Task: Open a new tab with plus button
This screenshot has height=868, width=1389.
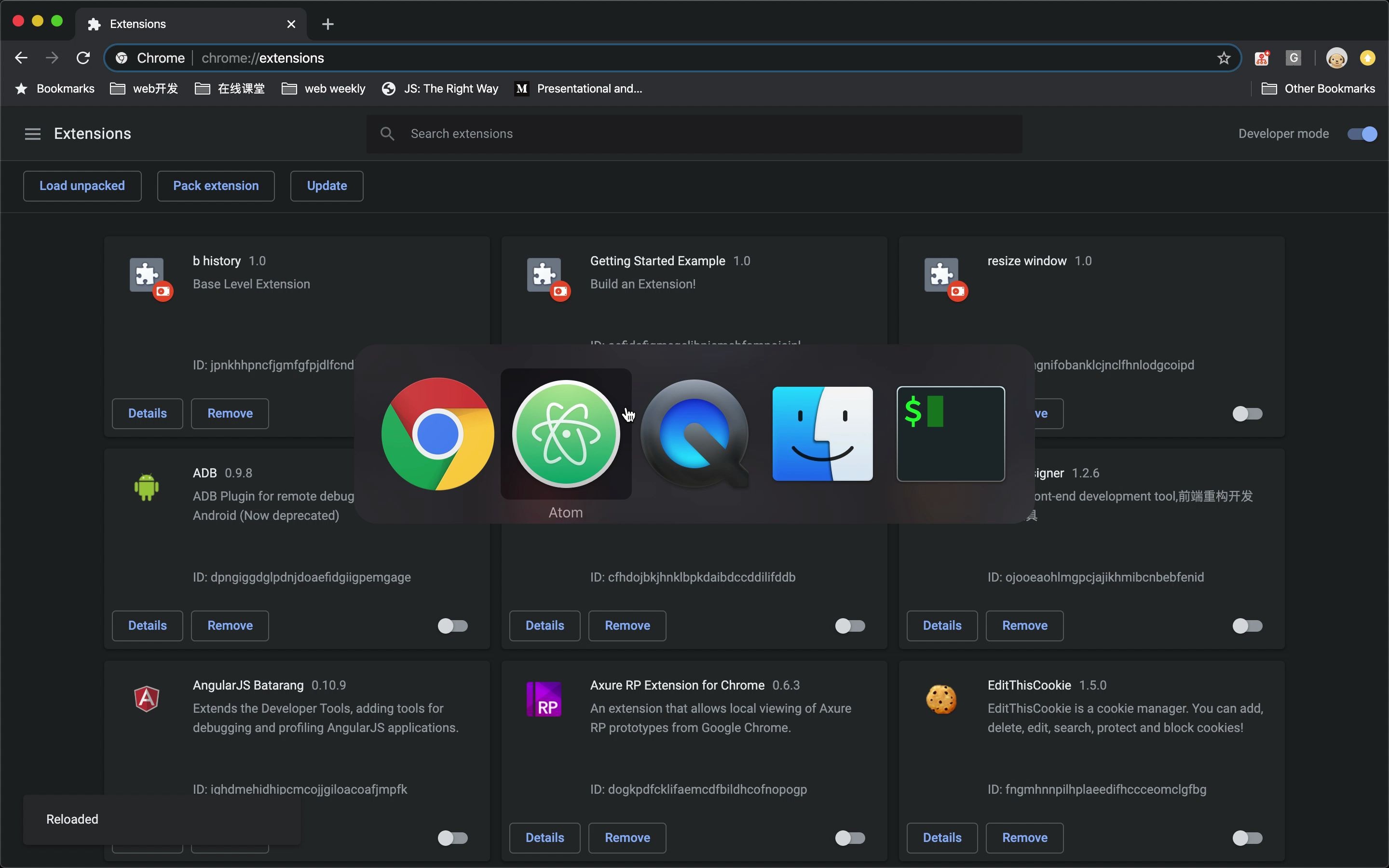Action: click(328, 24)
